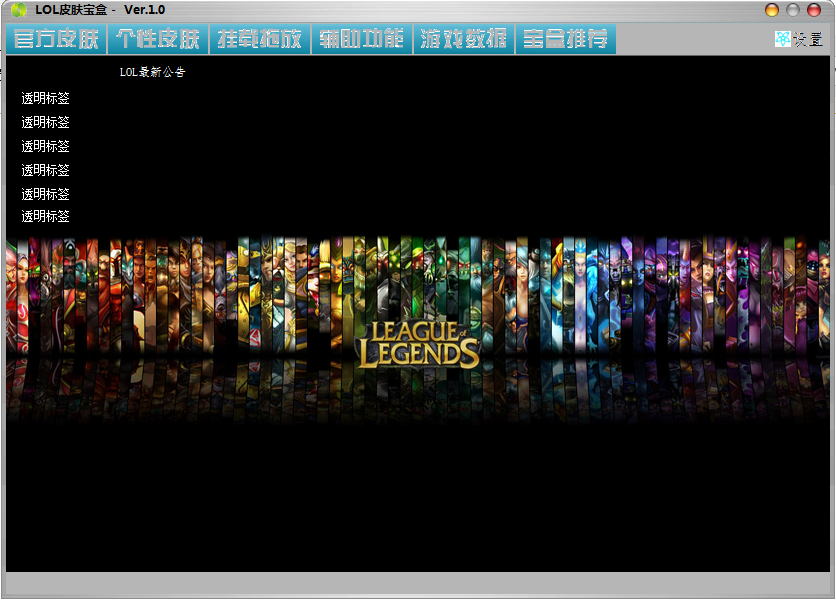
Task: Open the 辅助功能 tab
Action: pyautogui.click(x=361, y=39)
